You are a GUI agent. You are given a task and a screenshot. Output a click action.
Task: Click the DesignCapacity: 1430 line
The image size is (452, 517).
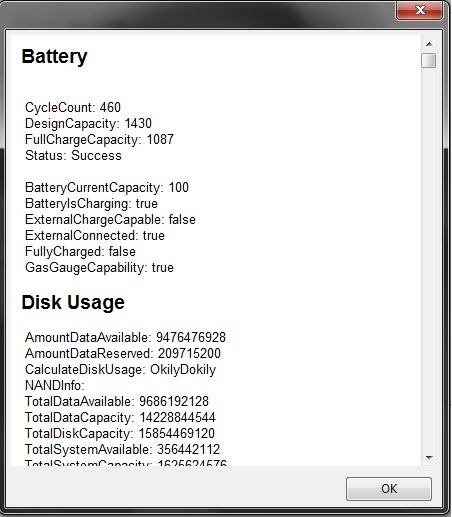(x=88, y=123)
